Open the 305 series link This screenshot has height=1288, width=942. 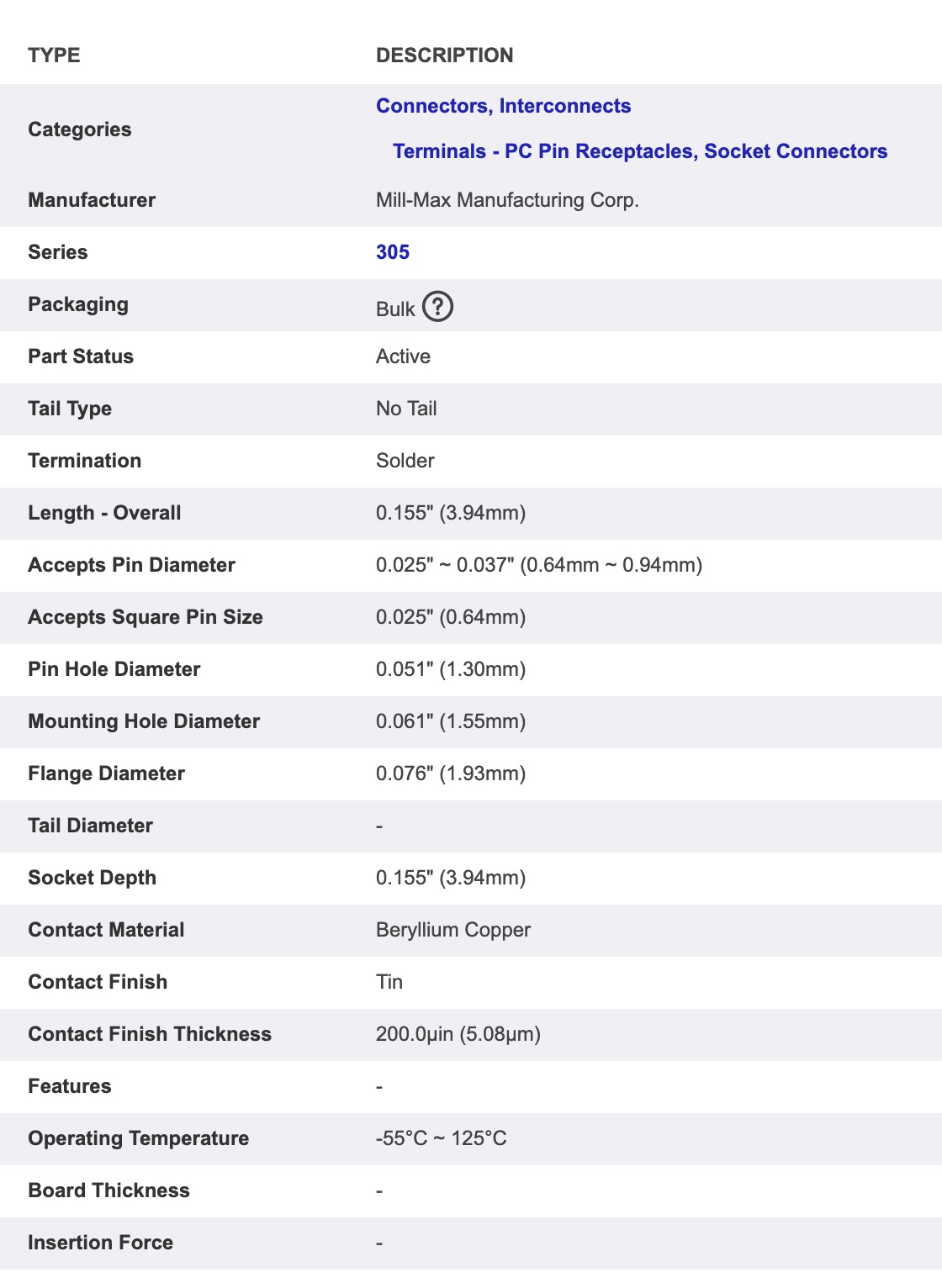[x=393, y=252]
